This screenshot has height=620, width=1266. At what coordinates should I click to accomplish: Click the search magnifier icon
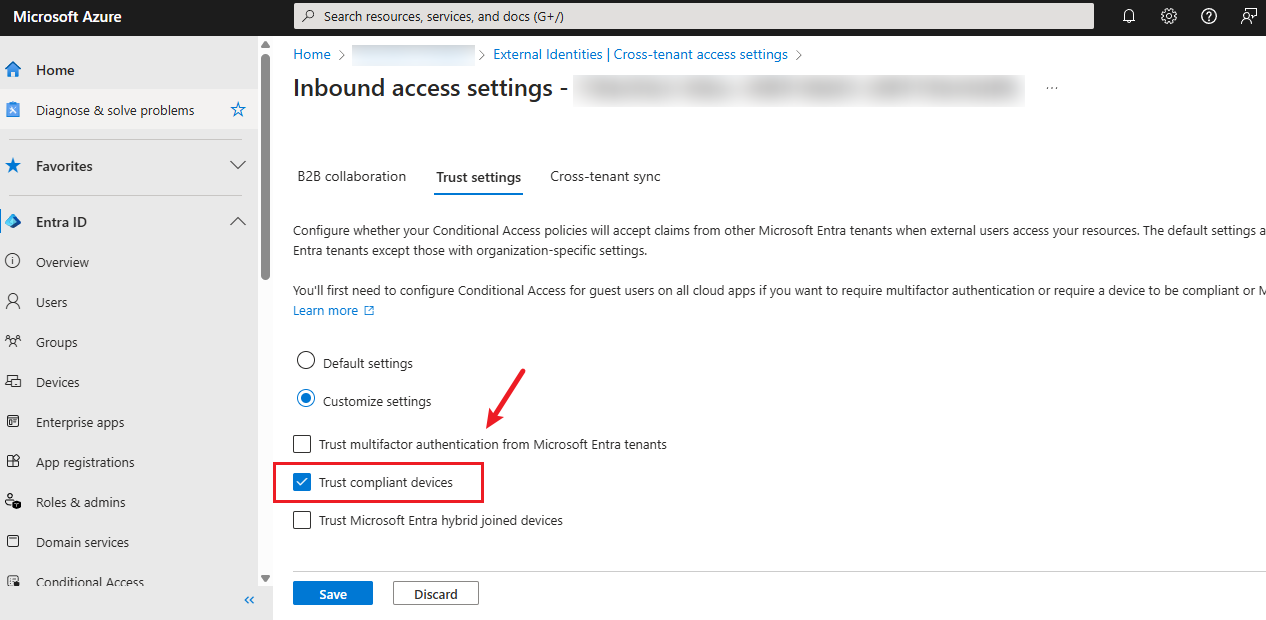[x=309, y=16]
